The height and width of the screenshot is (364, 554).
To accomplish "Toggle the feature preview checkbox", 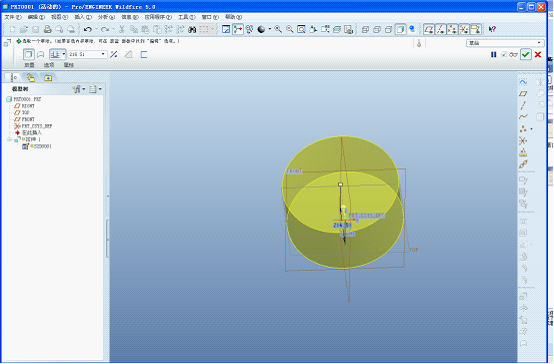I will [x=504, y=54].
